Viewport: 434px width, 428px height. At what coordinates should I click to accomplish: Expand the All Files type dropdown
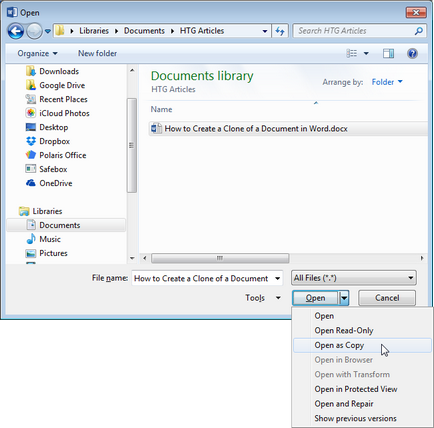[354, 278]
